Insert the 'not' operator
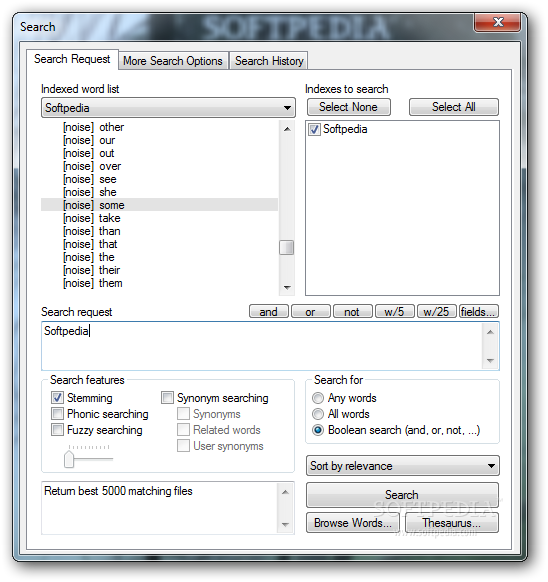The width and height of the screenshot is (548, 582). [352, 312]
